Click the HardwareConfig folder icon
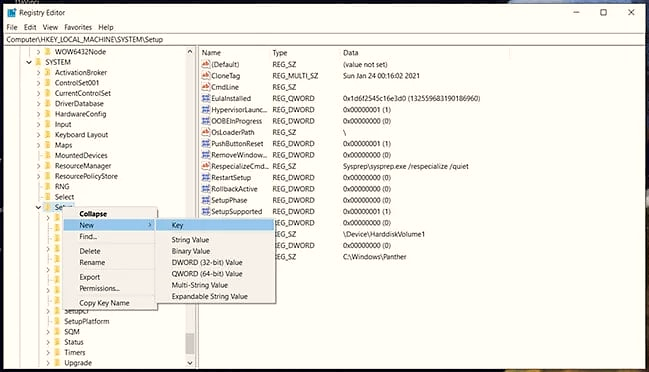649x372 pixels. click(48, 114)
